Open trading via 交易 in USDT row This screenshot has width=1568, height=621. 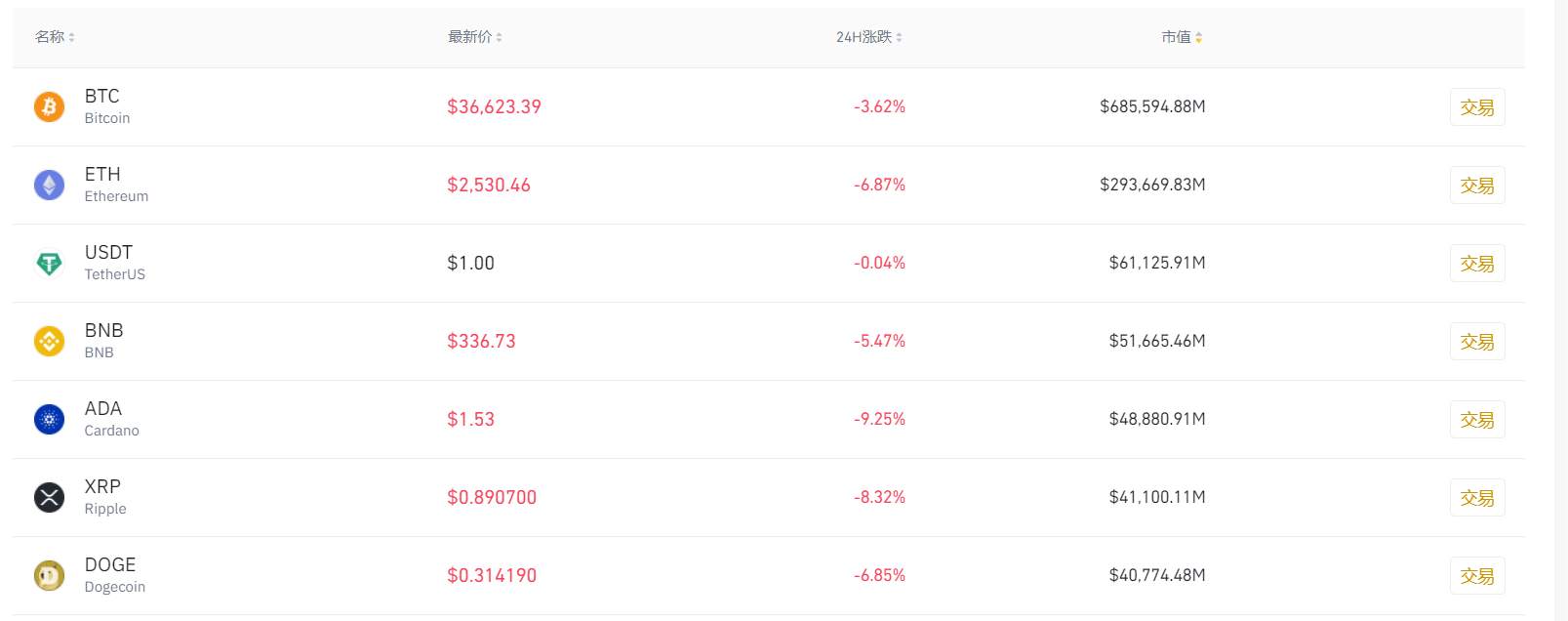[x=1477, y=264]
